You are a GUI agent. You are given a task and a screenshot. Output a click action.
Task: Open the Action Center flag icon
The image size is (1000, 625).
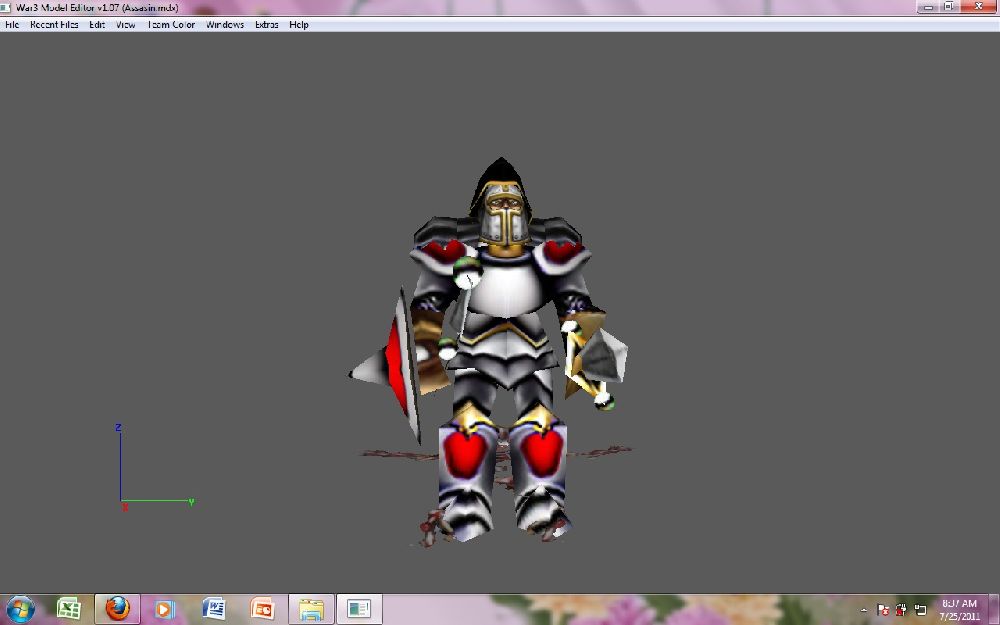tap(883, 610)
